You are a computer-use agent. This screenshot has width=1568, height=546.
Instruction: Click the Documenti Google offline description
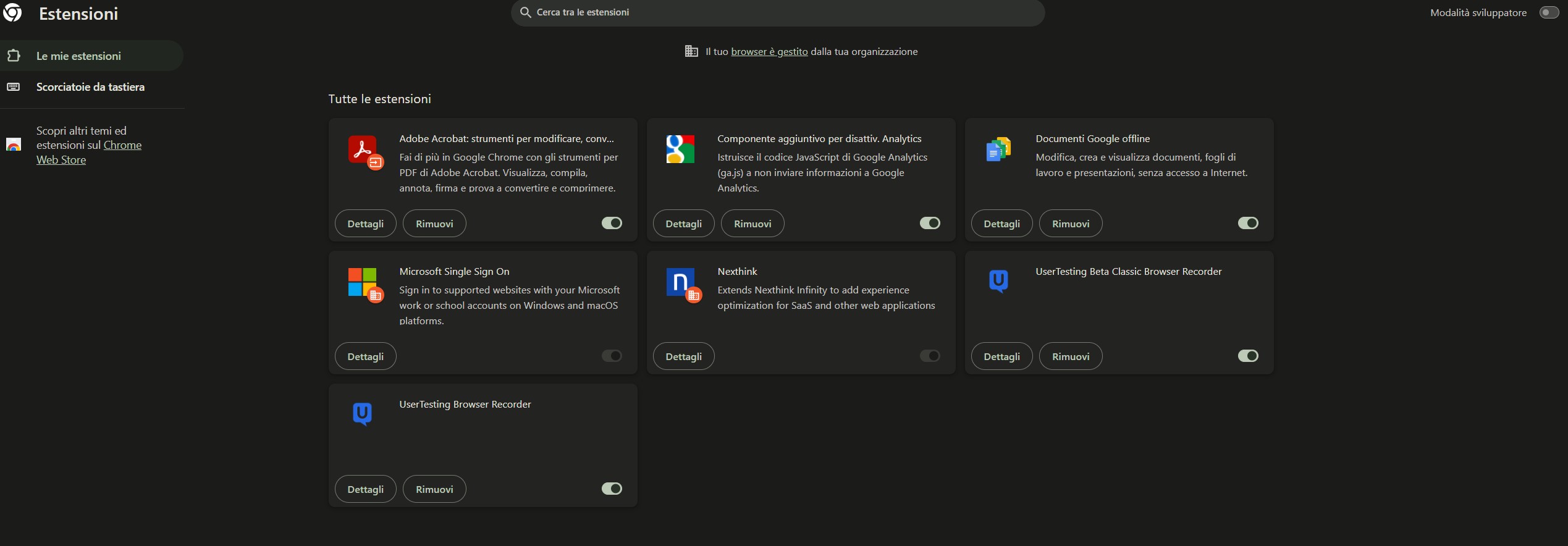coord(1142,165)
